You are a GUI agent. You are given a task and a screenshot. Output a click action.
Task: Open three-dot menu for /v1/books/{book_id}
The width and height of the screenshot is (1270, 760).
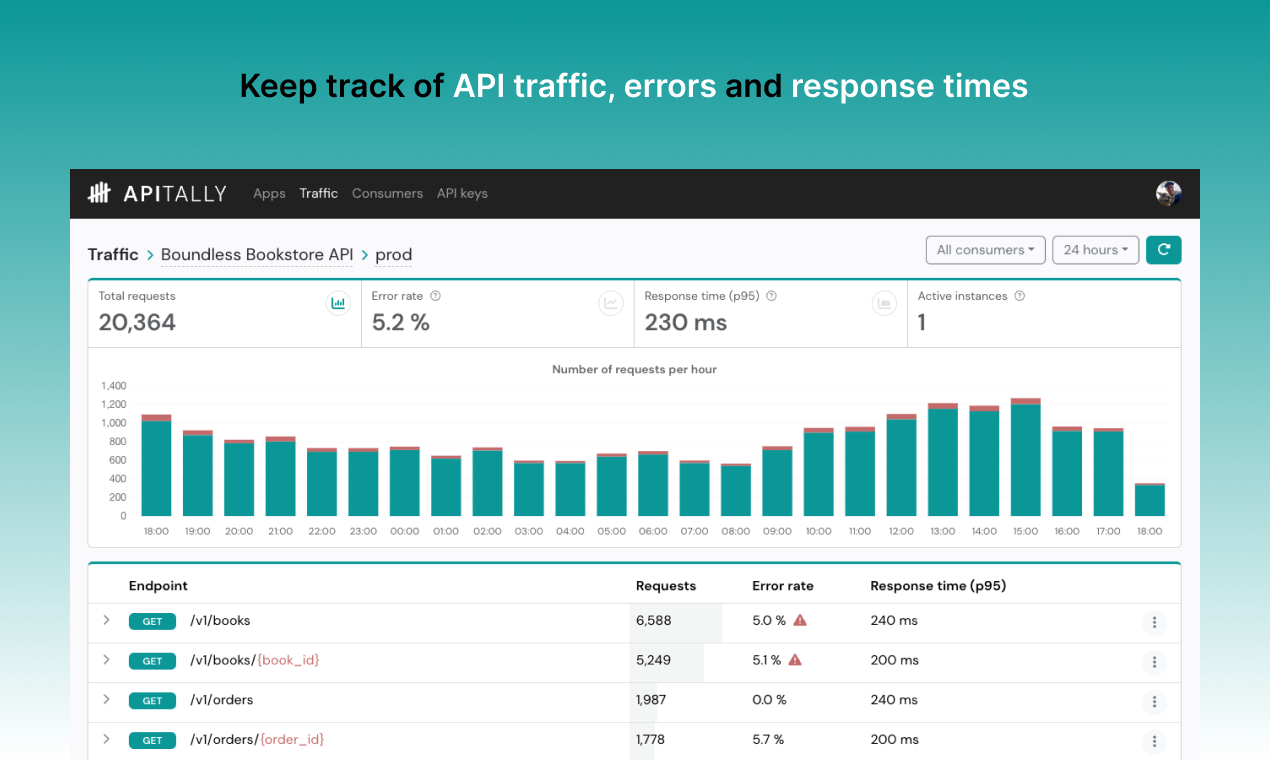coord(1154,662)
